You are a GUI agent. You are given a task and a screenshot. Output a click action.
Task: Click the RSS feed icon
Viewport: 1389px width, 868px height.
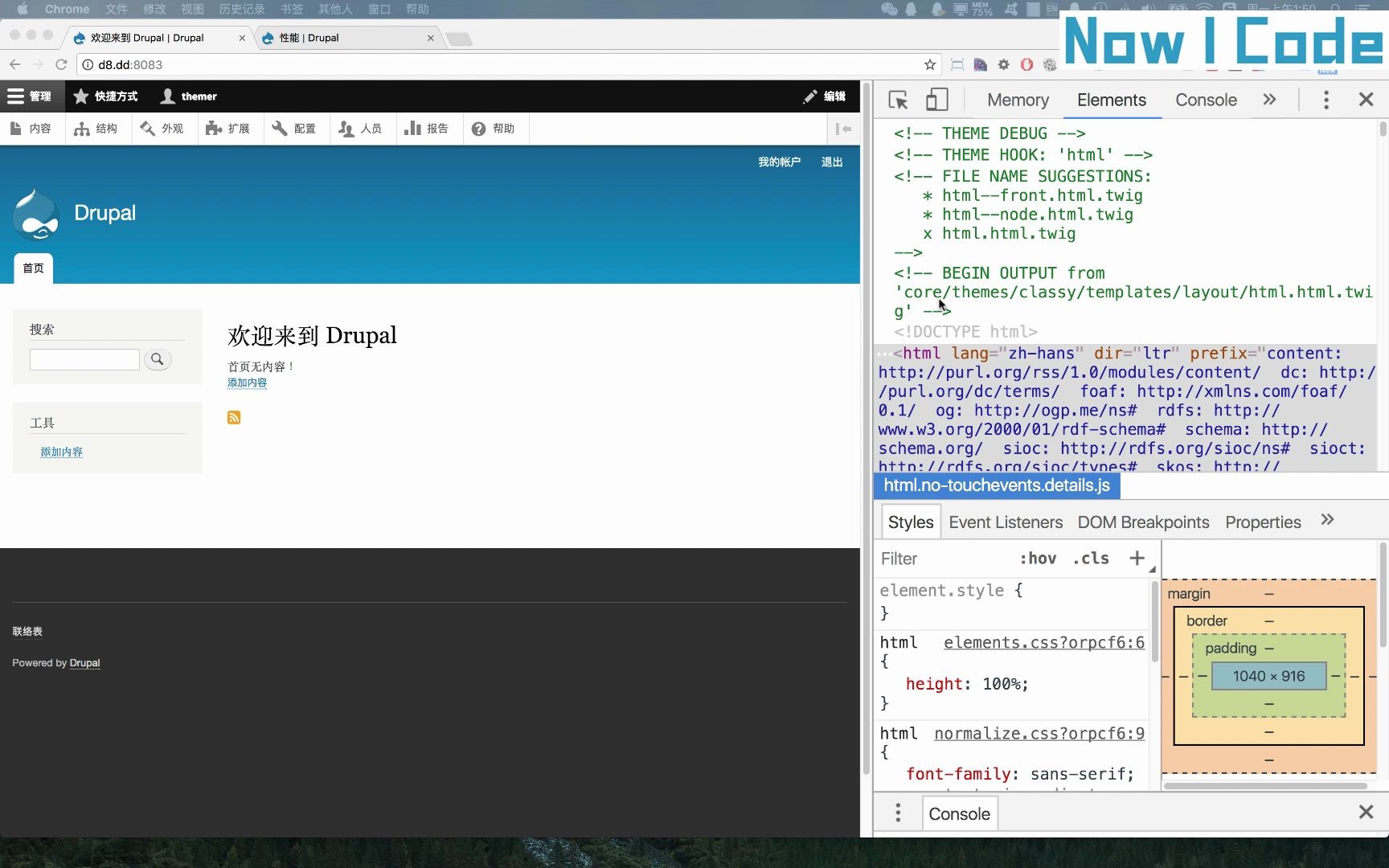[x=234, y=417]
